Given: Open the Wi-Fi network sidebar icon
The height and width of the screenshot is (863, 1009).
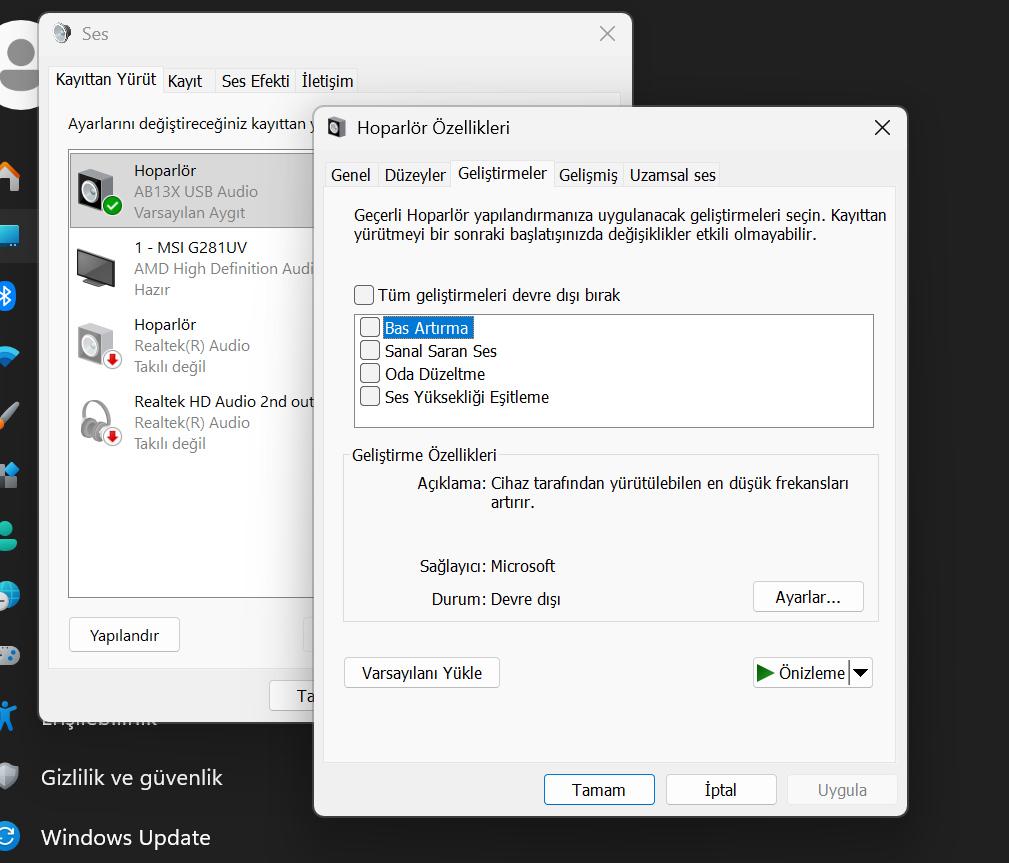Looking at the screenshot, I should [x=9, y=356].
